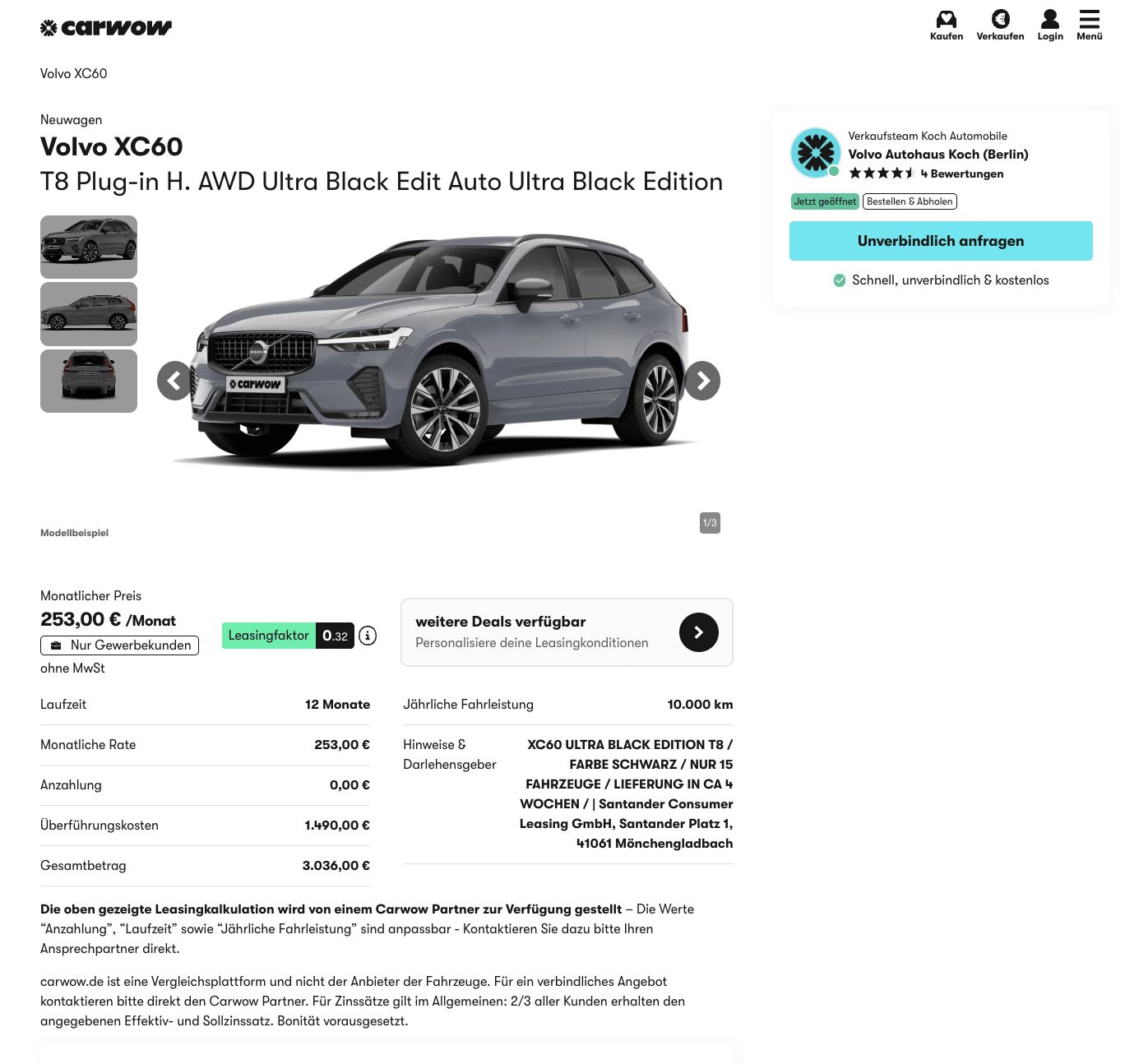Go to carwow logo homepage

pos(106,28)
